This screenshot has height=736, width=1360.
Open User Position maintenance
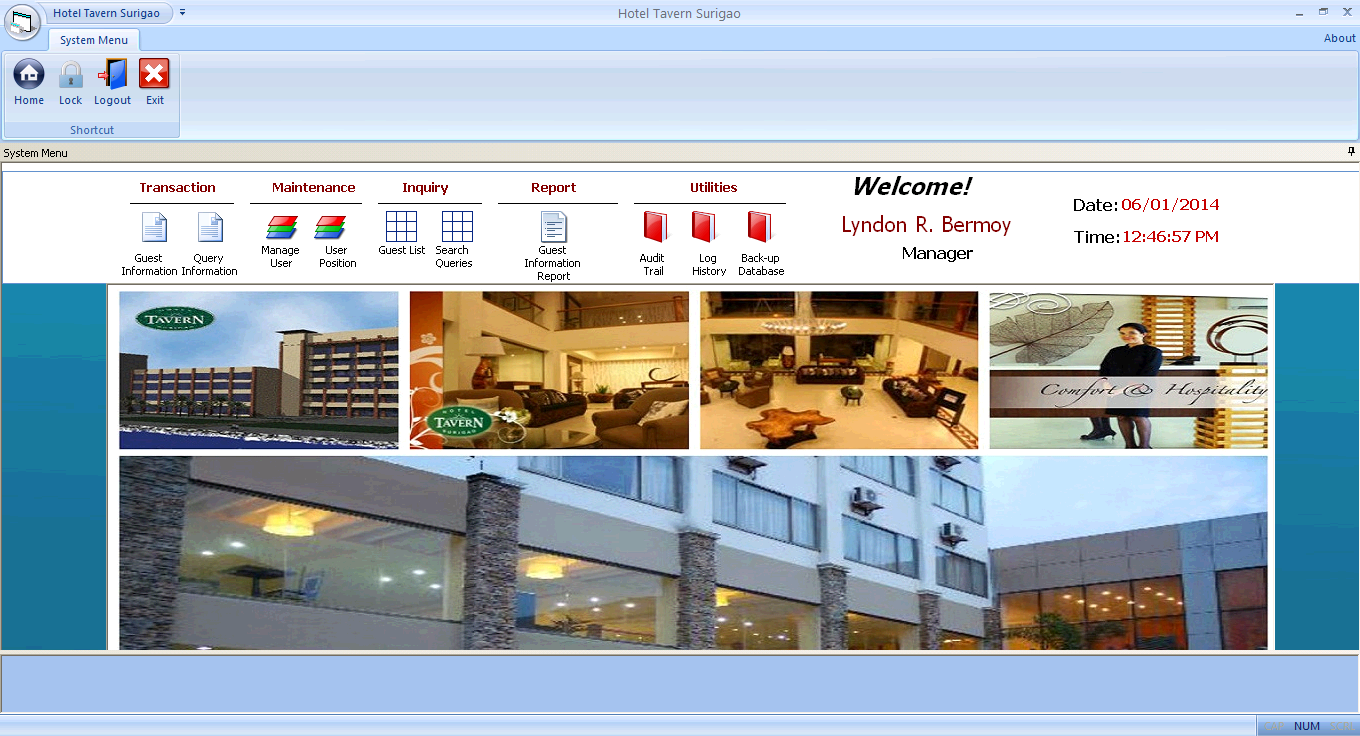tap(330, 228)
